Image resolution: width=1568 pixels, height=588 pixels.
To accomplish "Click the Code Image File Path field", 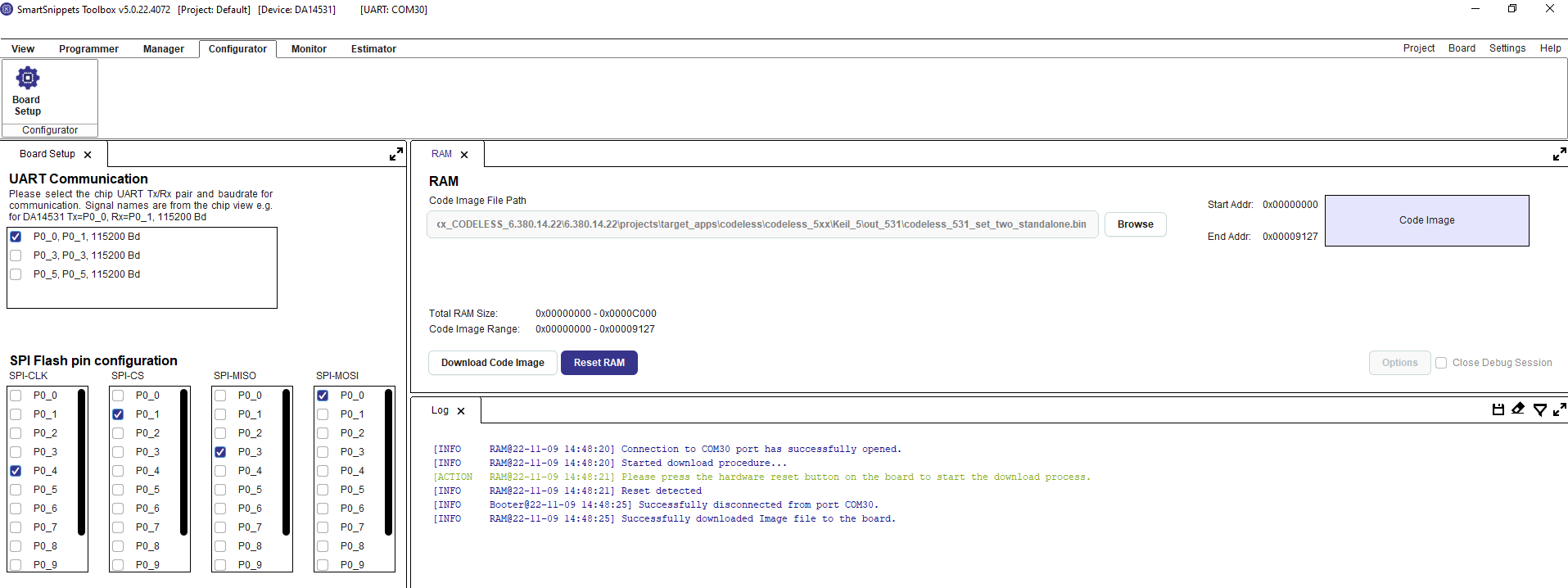I will (761, 224).
